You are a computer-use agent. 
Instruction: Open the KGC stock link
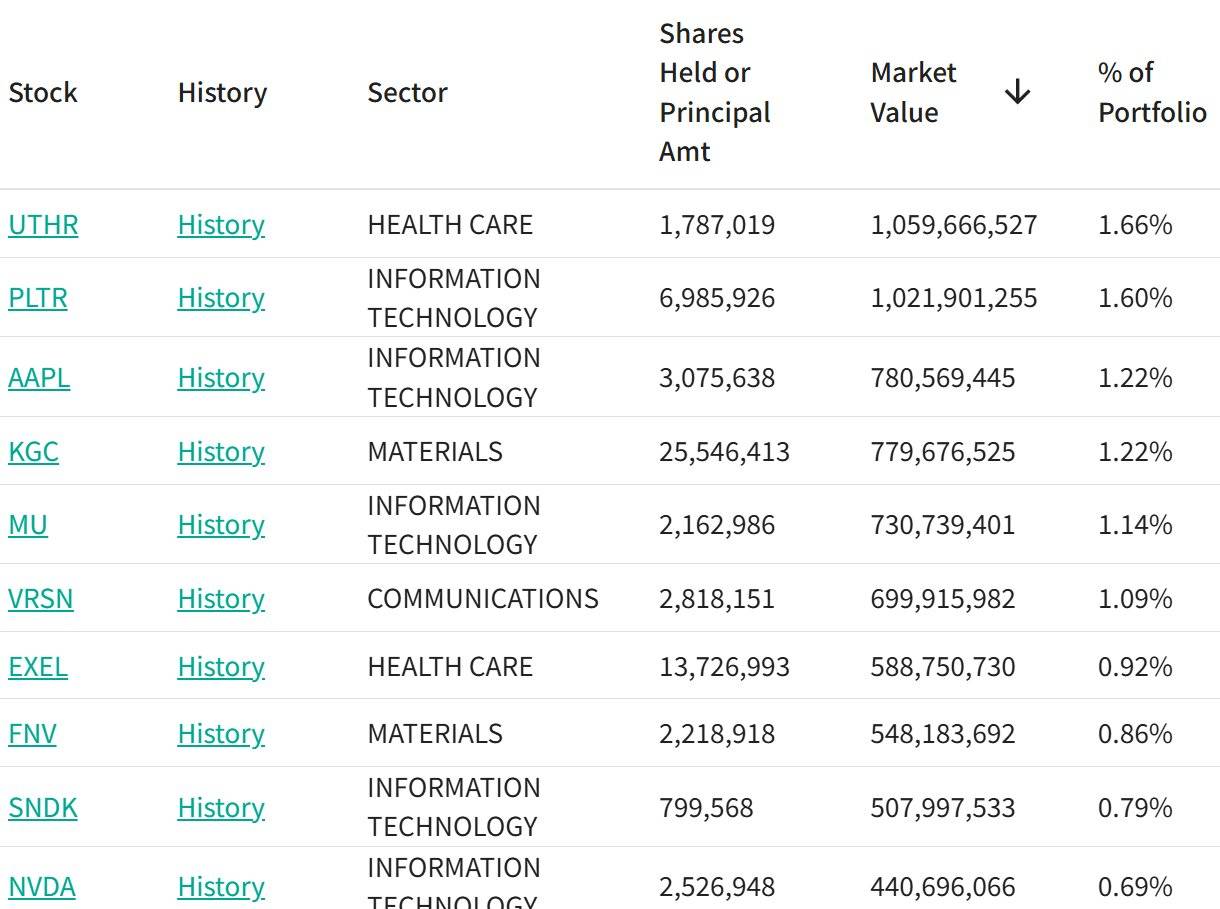pos(33,452)
